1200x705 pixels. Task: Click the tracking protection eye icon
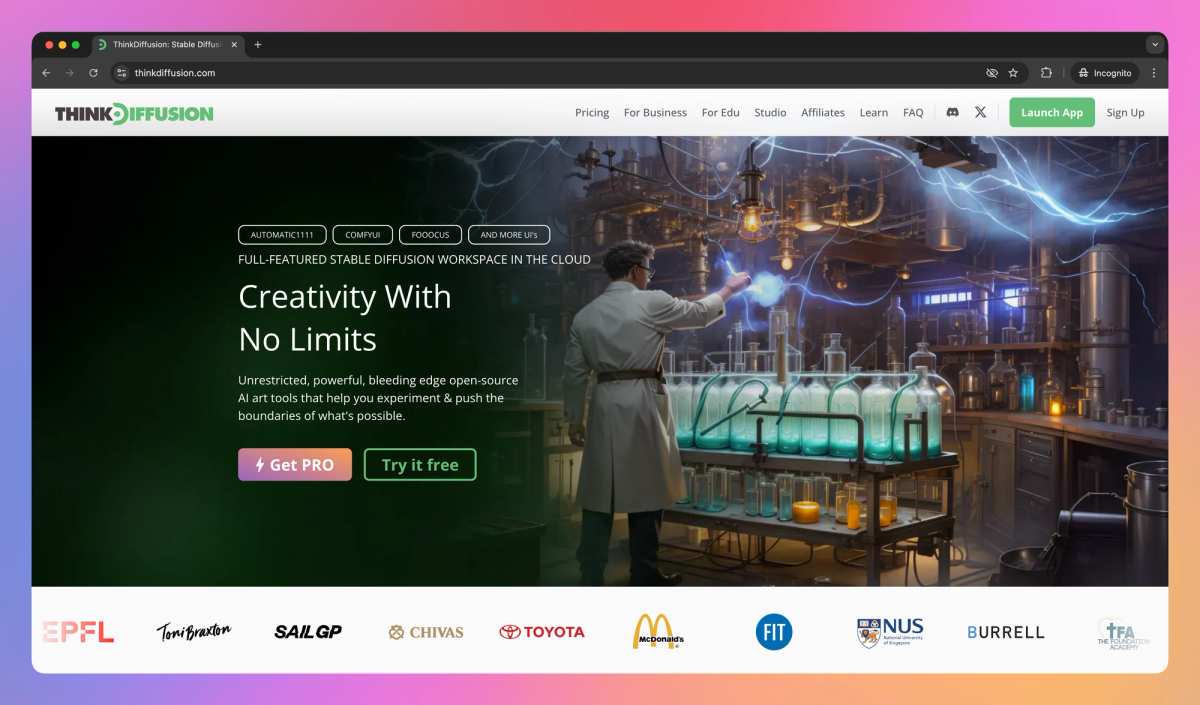point(992,73)
